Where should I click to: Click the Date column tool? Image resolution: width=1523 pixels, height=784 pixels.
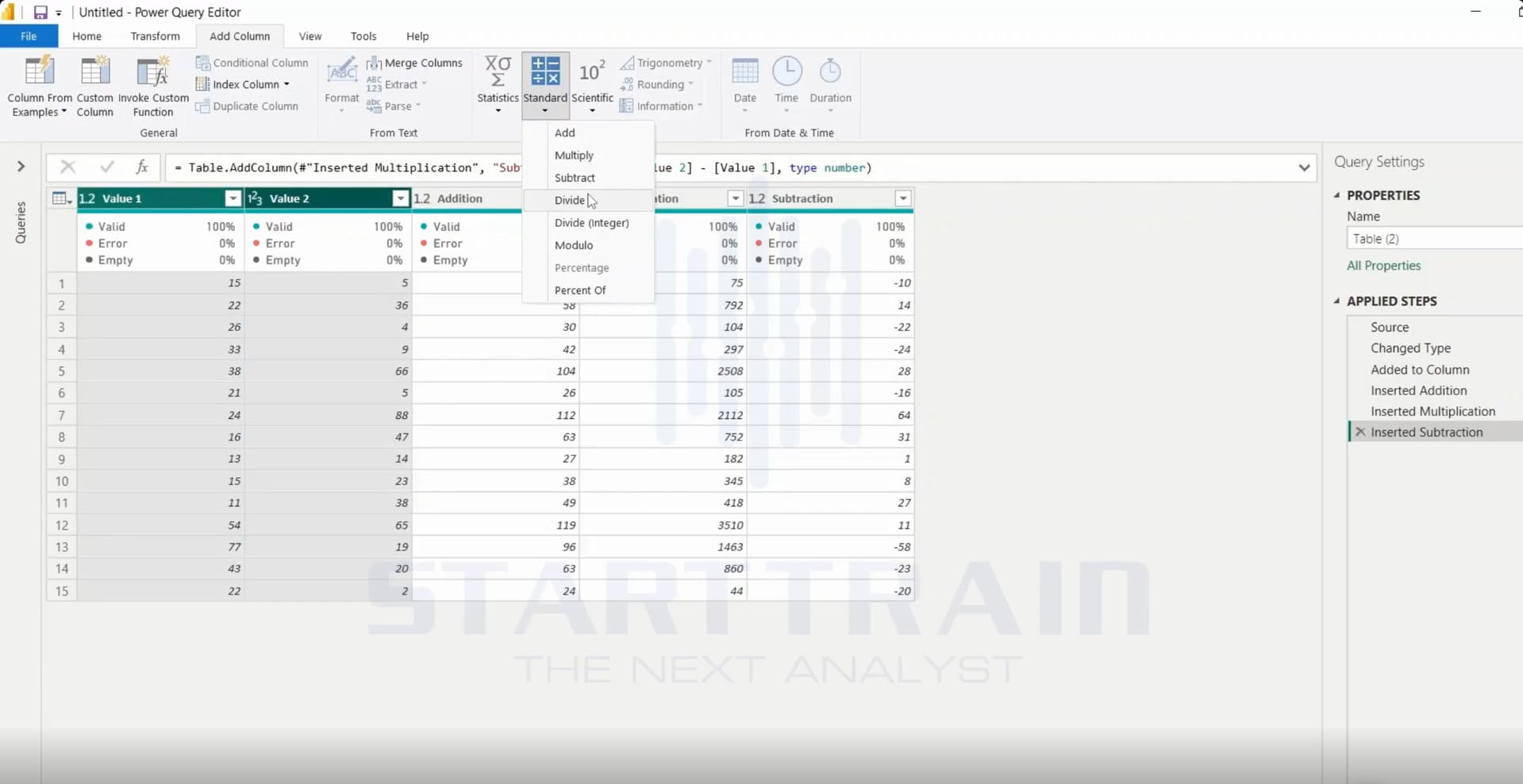pyautogui.click(x=744, y=84)
